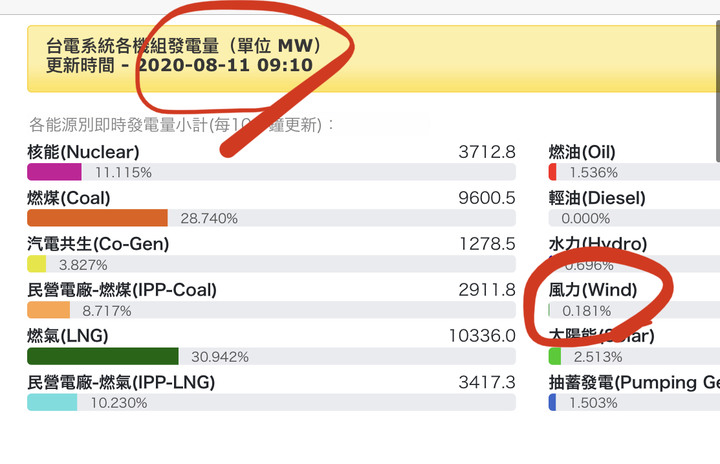Viewport: 720px width, 464px height.
Task: Click the 燃煤(Coal) label
Action: point(69,198)
